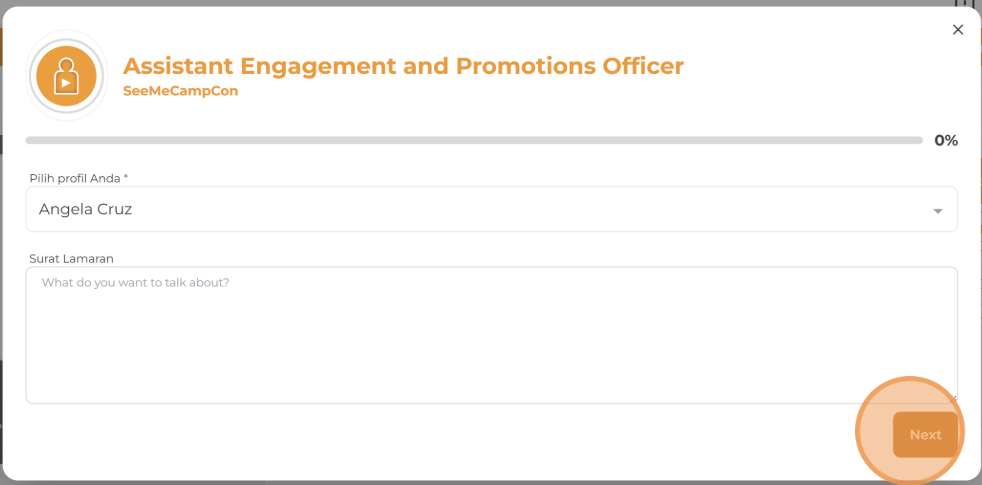Screen dimensions: 982x485
Task: Click the 0% progress indicator
Action: 946,141
